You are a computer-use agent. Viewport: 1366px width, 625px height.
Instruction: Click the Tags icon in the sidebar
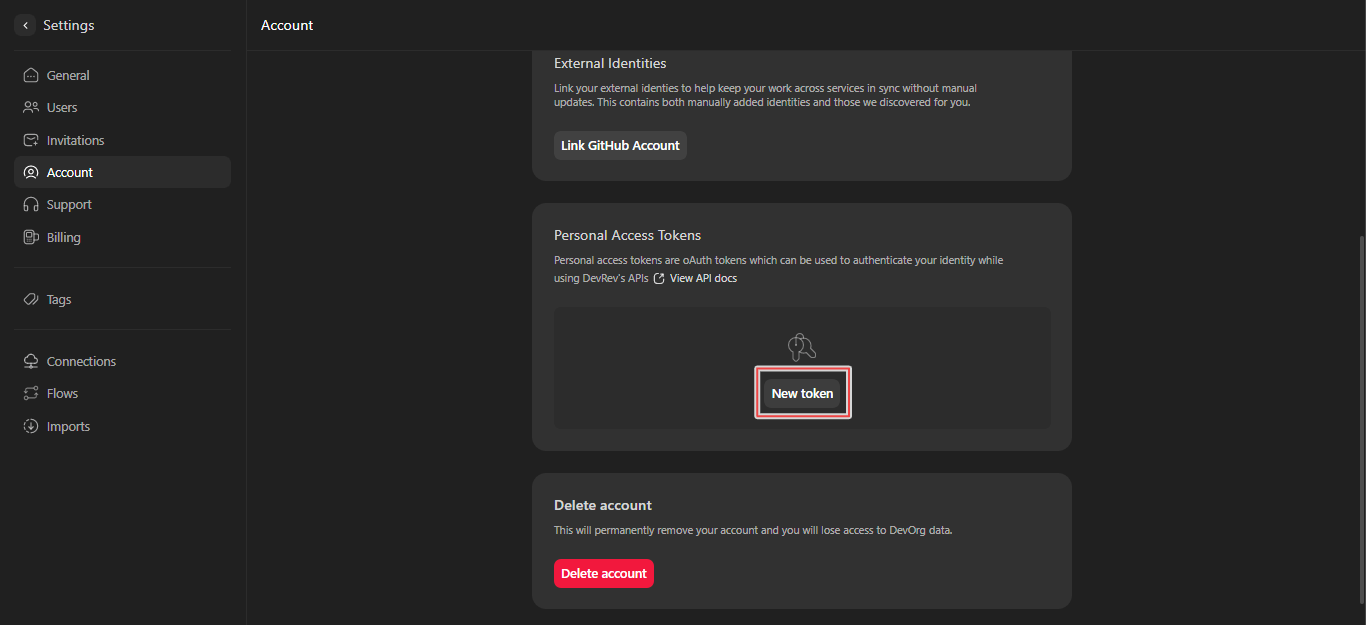coord(31,300)
